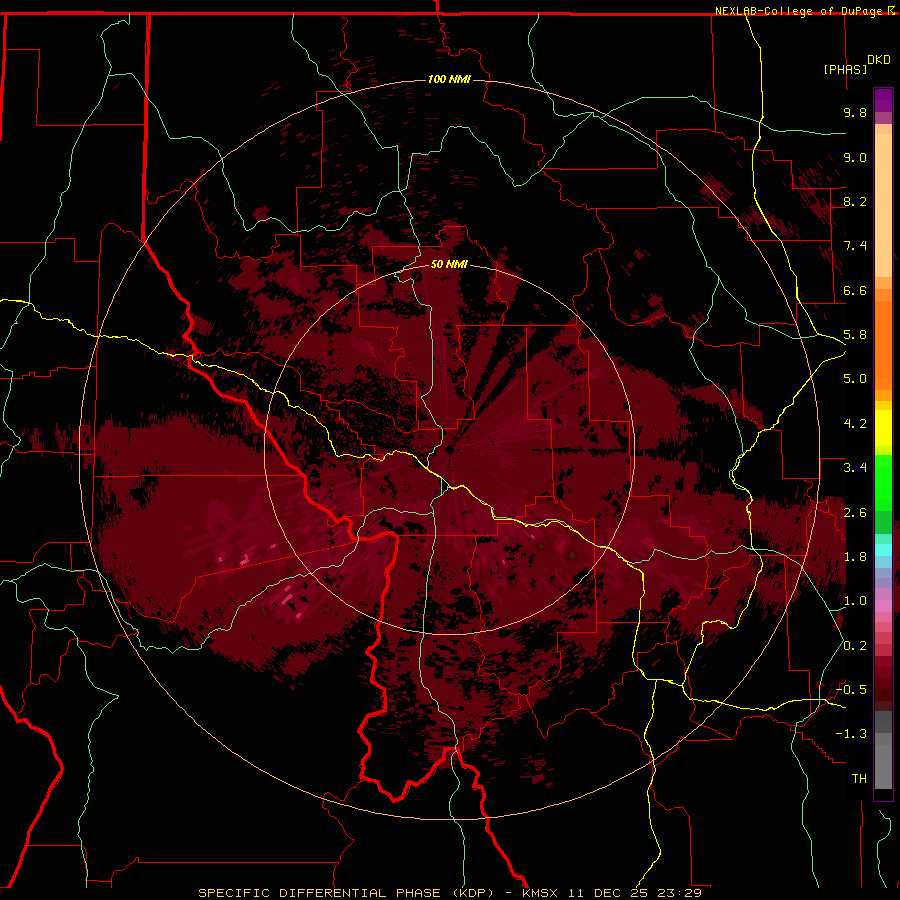Image resolution: width=900 pixels, height=900 pixels.
Task: Click the 9.8 value on color scale
Action: pos(855,112)
